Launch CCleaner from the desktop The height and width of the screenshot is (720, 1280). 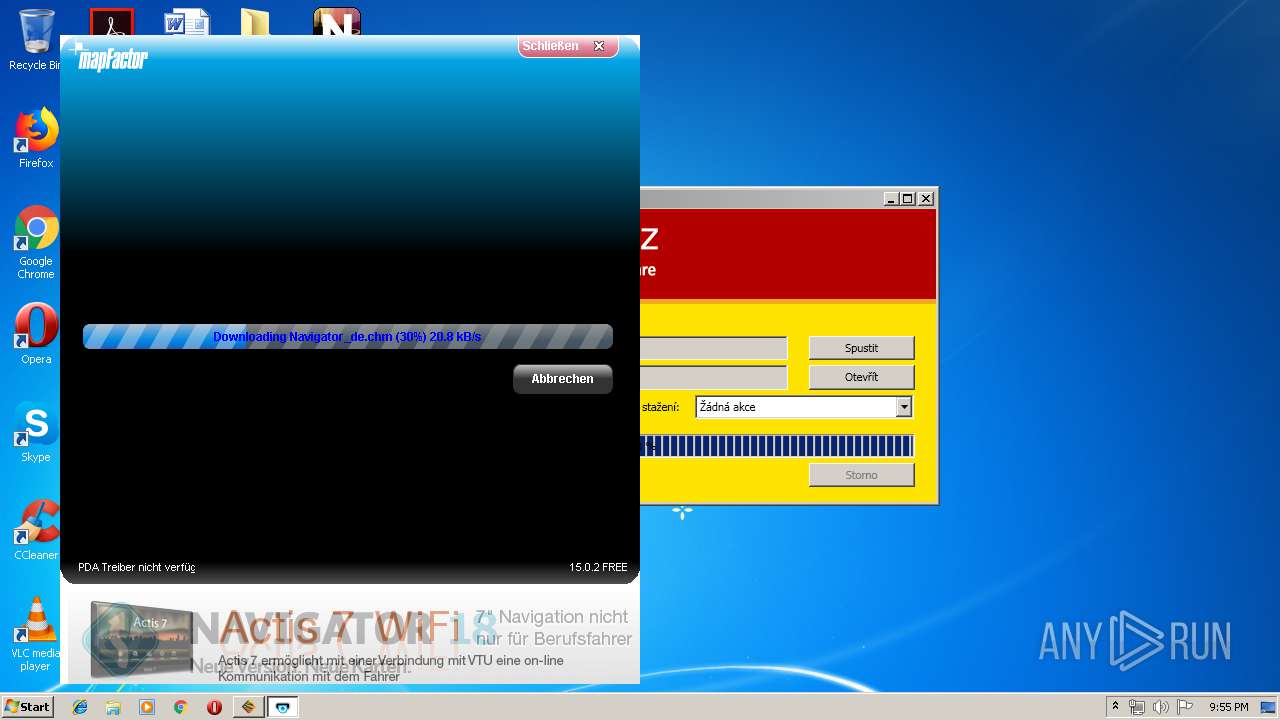coord(36,530)
